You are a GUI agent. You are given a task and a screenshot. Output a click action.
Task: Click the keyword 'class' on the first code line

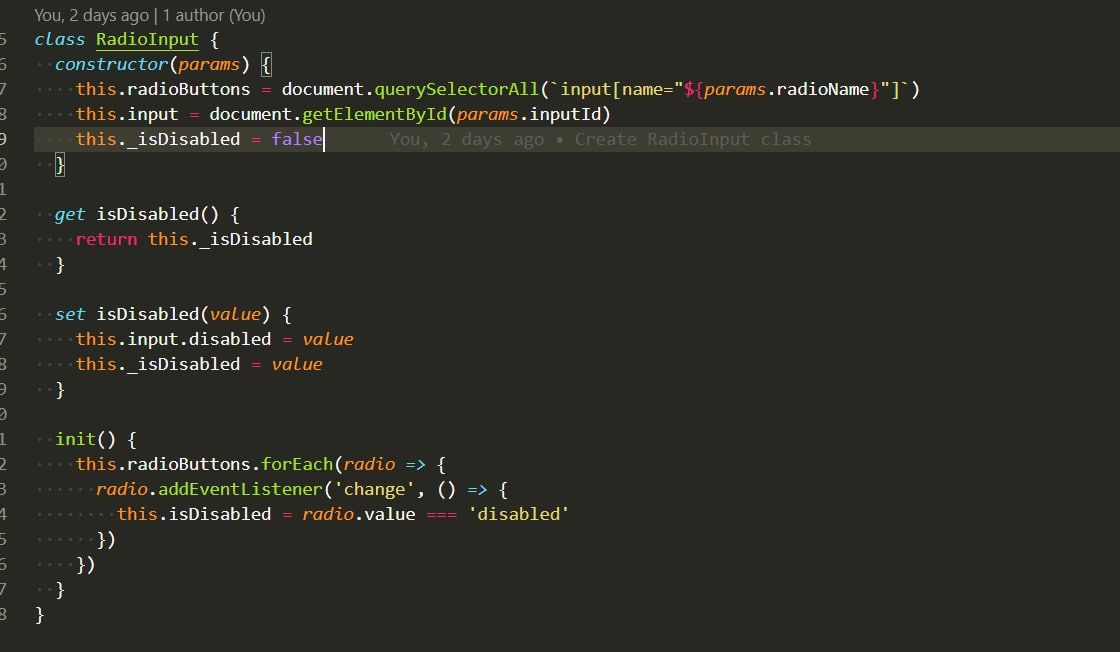coord(60,39)
